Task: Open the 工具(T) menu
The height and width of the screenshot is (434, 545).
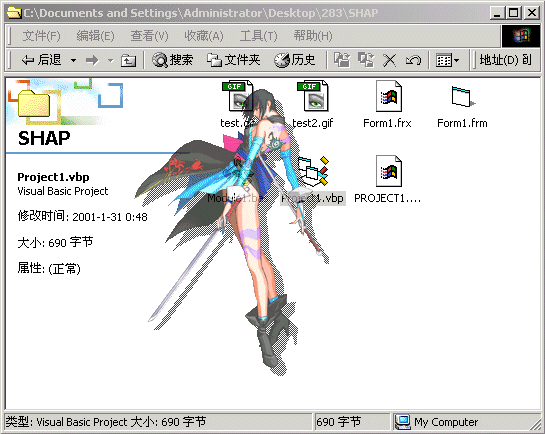Action: tap(259, 36)
